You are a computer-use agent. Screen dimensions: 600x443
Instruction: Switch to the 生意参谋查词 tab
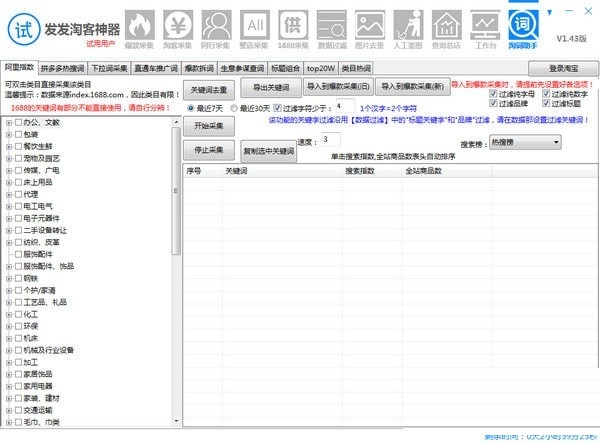[x=242, y=68]
